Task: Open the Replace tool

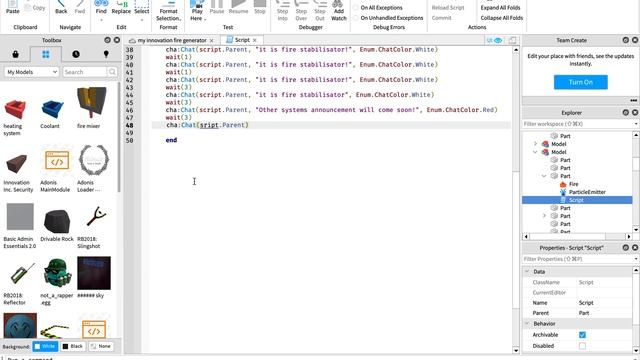Action: (x=121, y=7)
